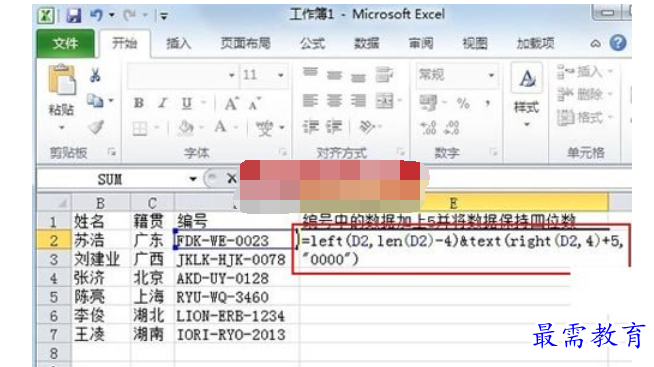Open the name box dropdown arrow
654x367 pixels.
pyautogui.click(x=192, y=179)
